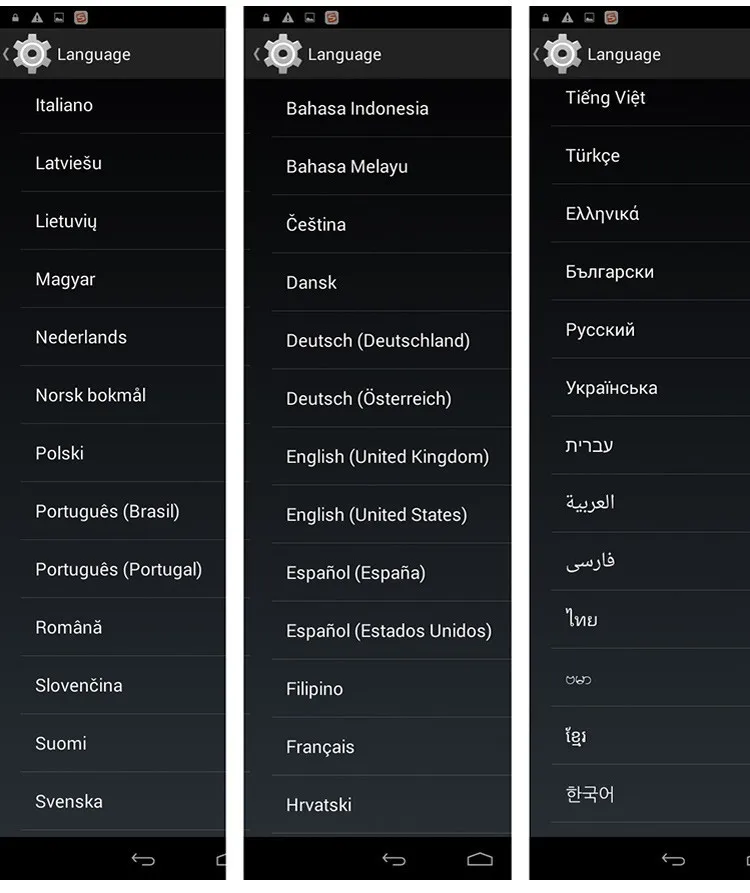The height and width of the screenshot is (893, 750).
Task: Tap the settings gear above Bahasa Indonesia
Action: point(282,54)
